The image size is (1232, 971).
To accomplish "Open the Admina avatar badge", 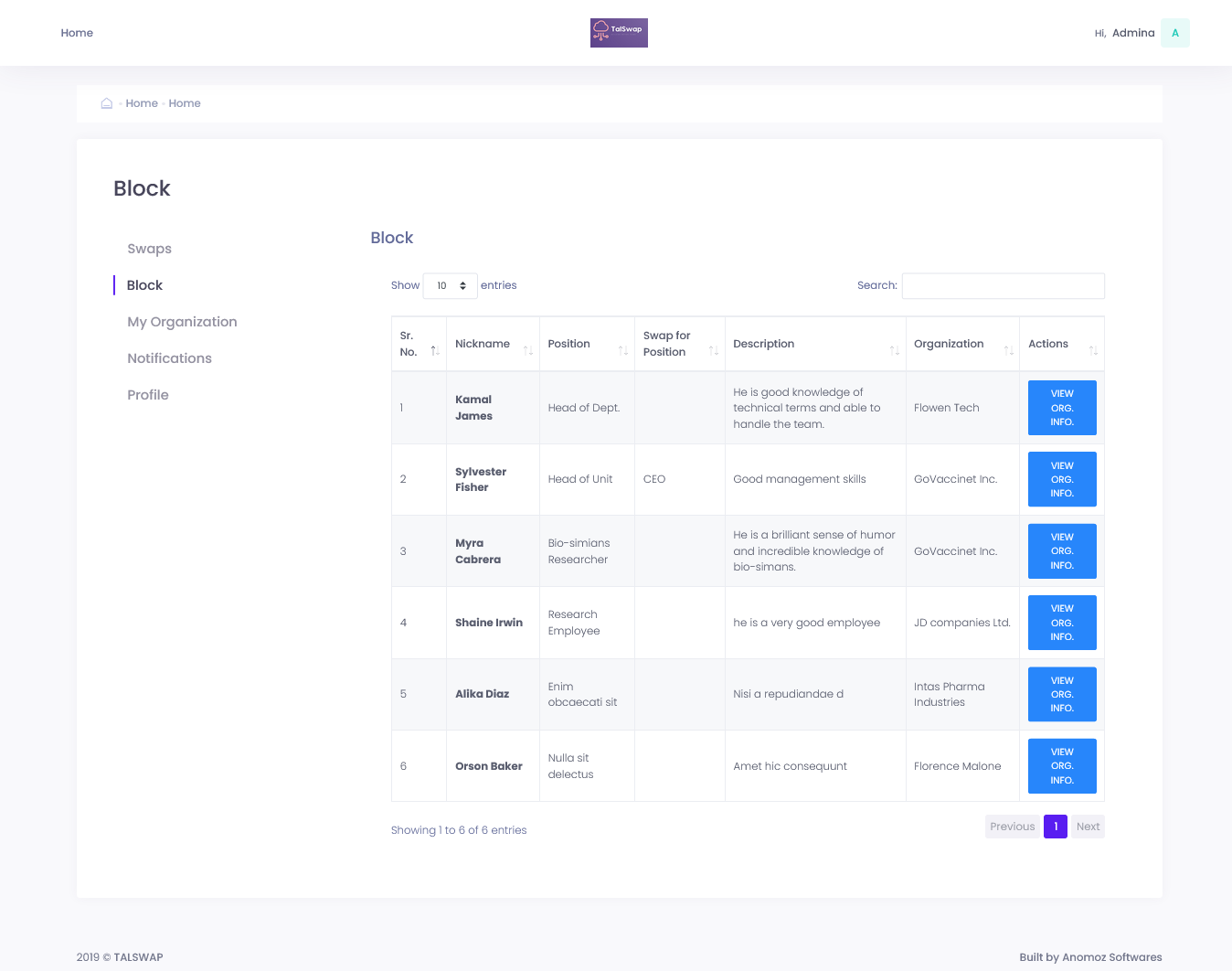I will pyautogui.click(x=1174, y=32).
